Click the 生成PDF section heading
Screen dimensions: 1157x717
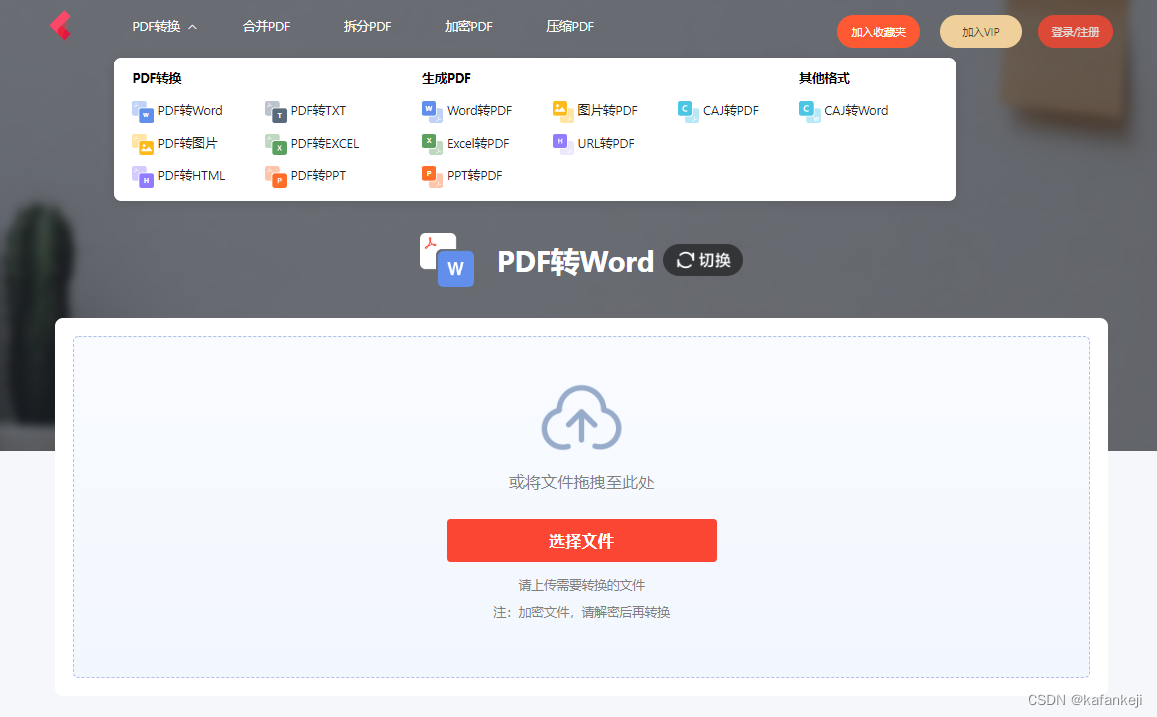pos(446,78)
